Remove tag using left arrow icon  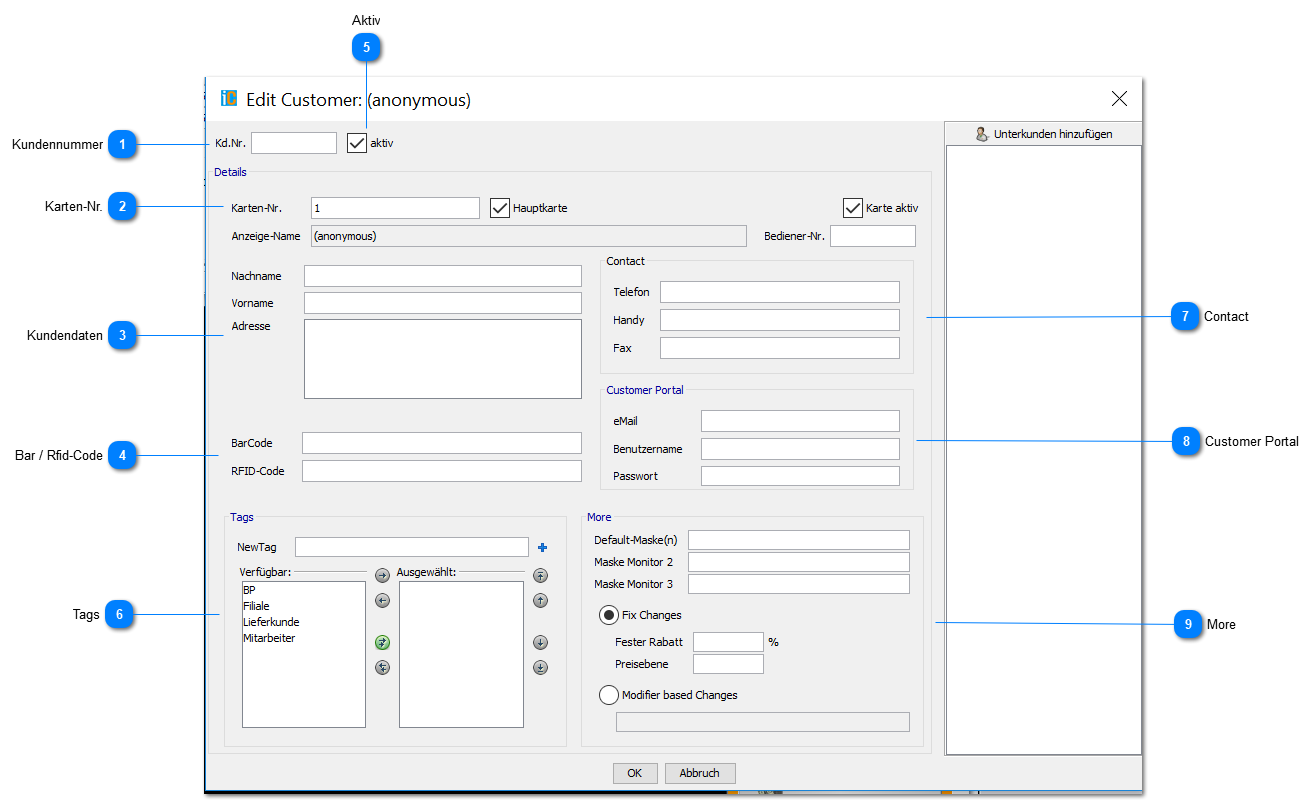tap(382, 601)
